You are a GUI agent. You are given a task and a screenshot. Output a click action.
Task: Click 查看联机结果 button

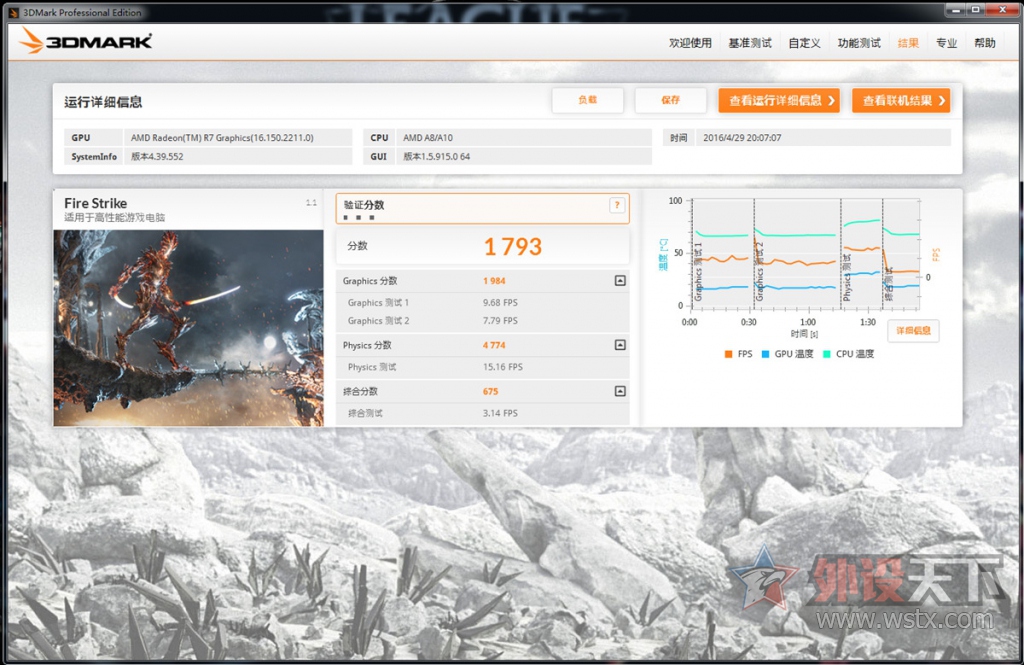(901, 101)
